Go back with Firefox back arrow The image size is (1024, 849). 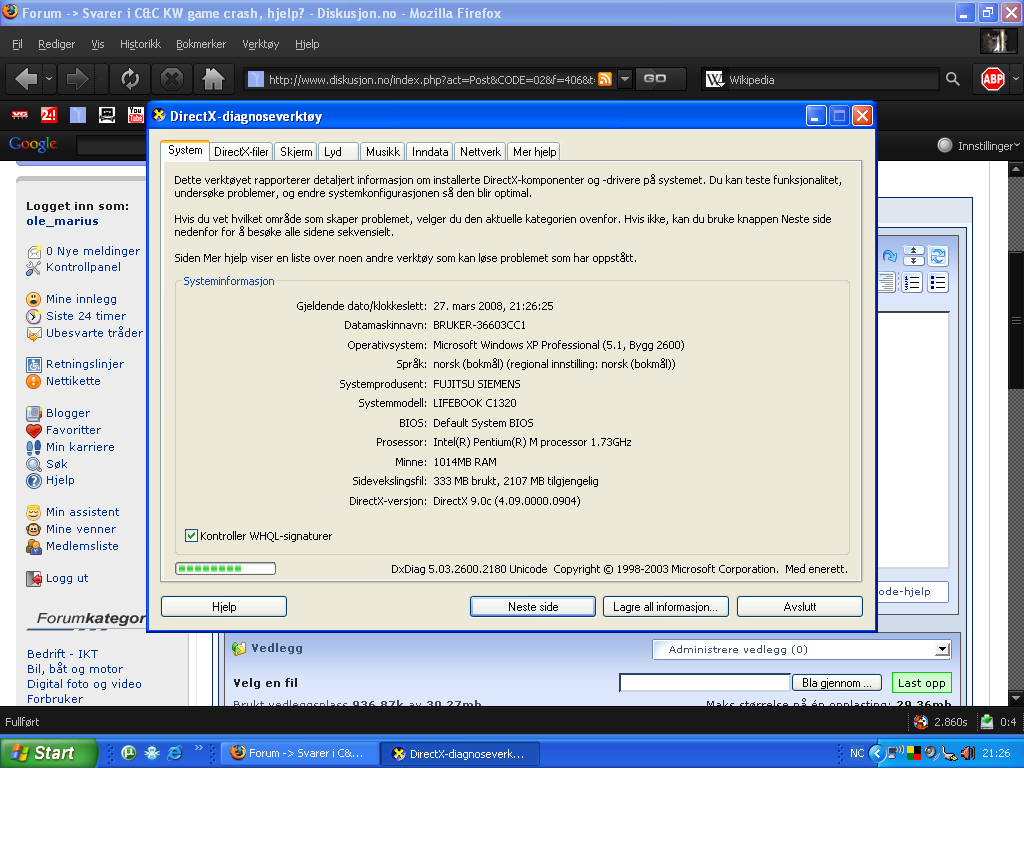point(26,79)
